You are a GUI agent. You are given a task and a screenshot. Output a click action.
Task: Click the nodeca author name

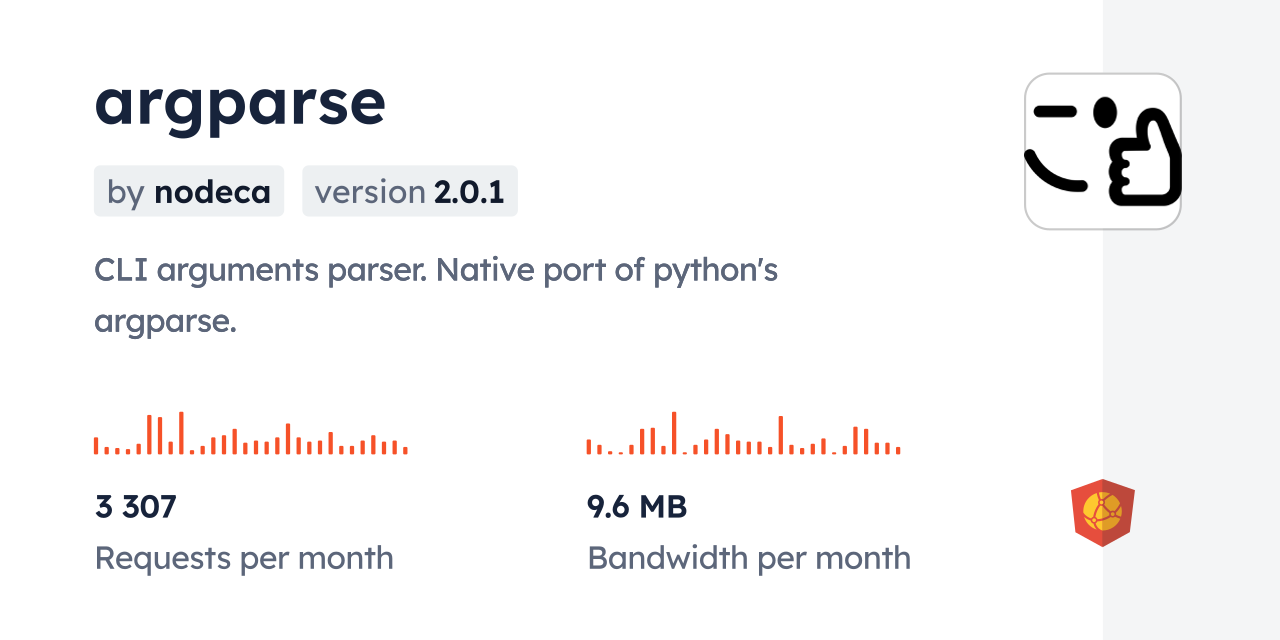click(212, 192)
